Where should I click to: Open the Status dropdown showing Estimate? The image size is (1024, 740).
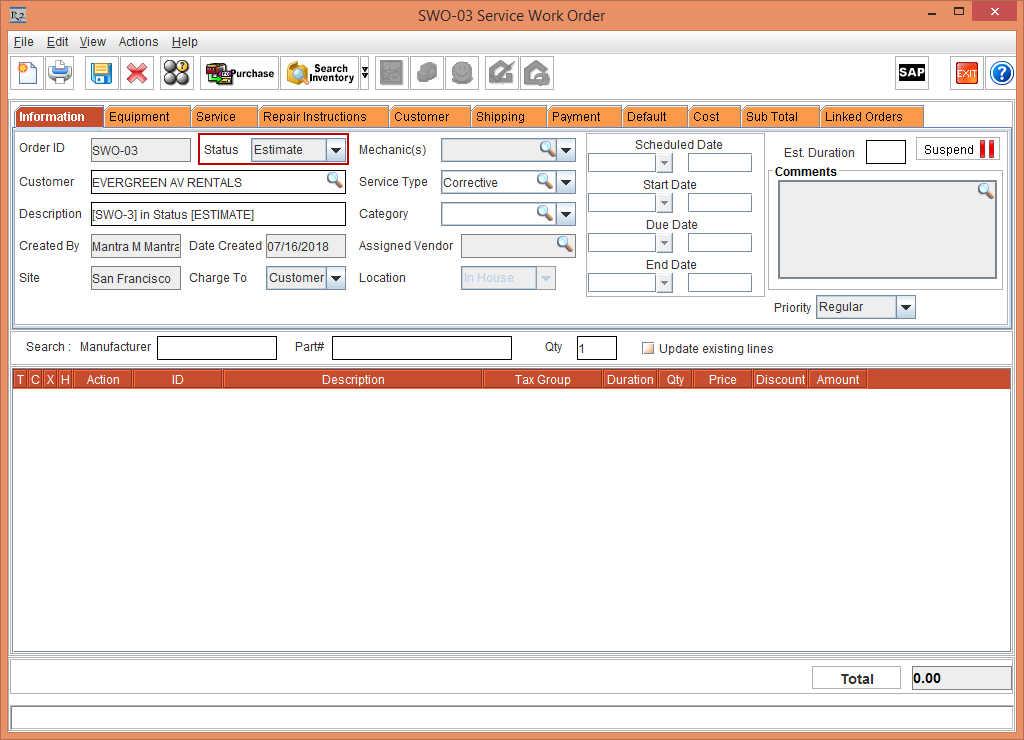[336, 148]
